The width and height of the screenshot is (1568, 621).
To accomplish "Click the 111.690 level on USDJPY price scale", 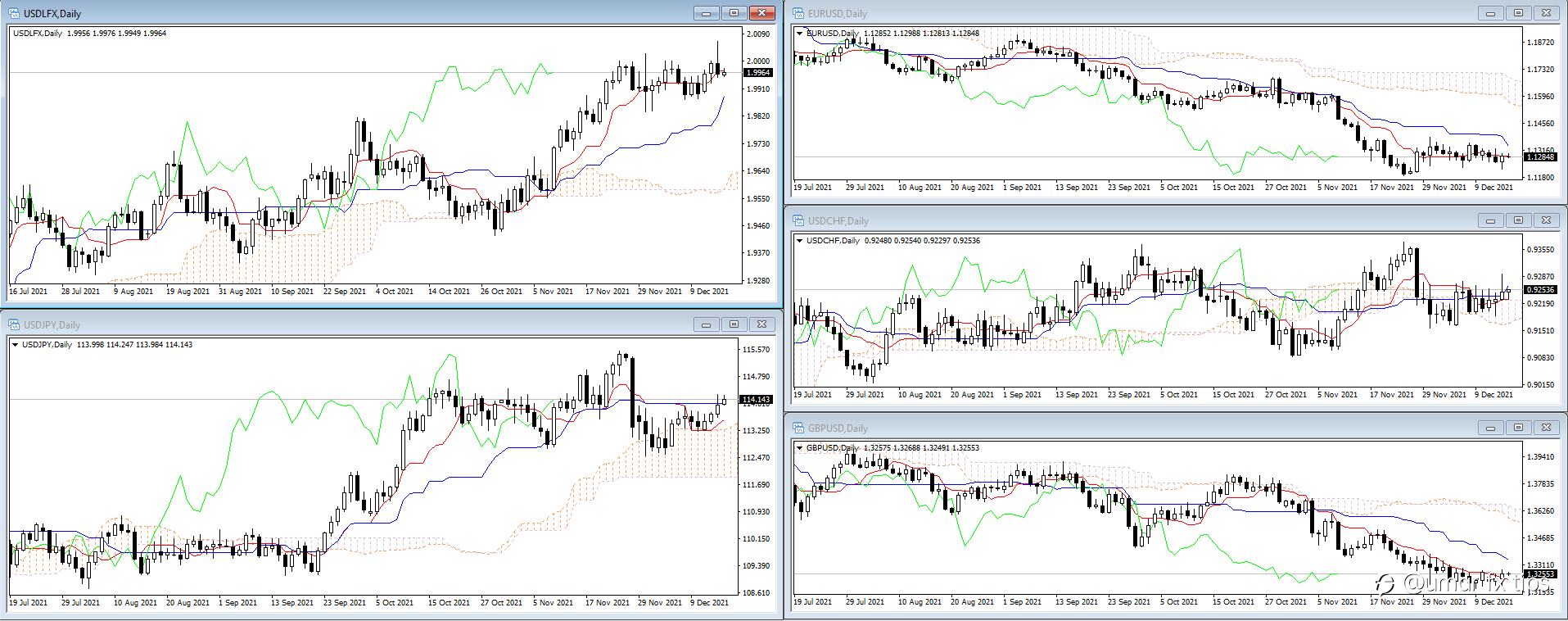I will click(756, 485).
